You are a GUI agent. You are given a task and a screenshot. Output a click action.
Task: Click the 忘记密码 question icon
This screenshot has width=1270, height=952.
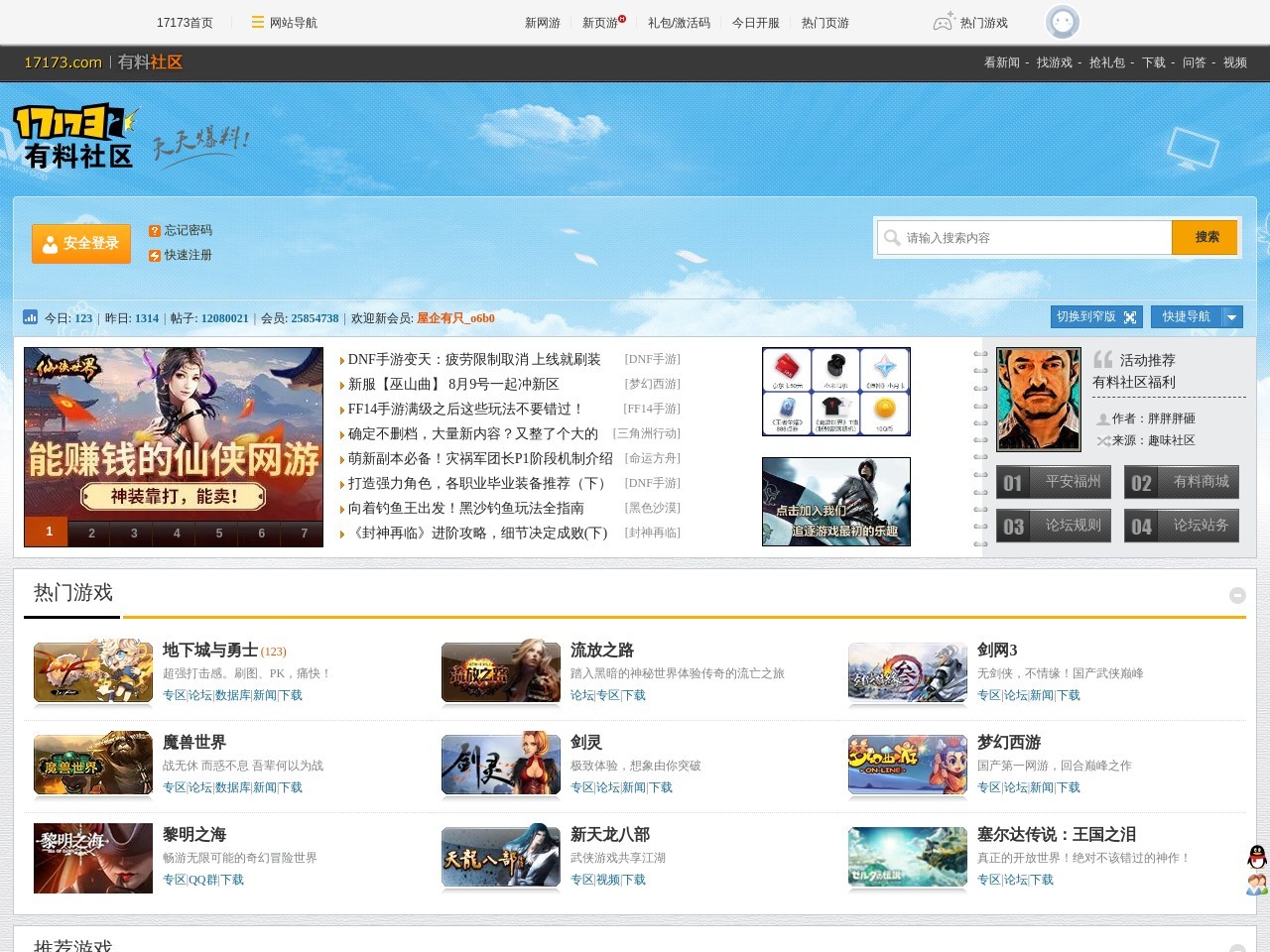tap(155, 231)
